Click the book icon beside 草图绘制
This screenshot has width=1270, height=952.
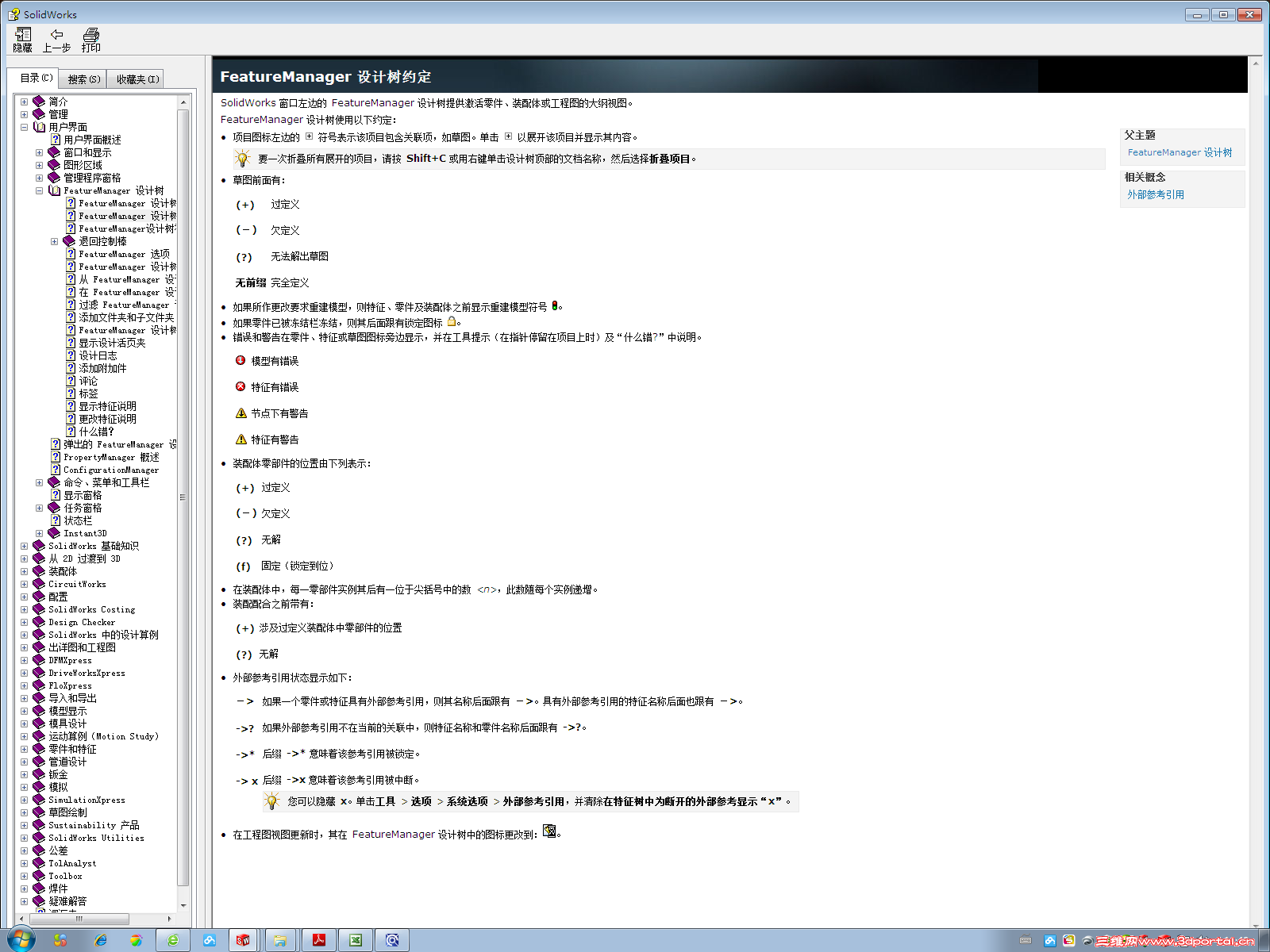(x=39, y=812)
